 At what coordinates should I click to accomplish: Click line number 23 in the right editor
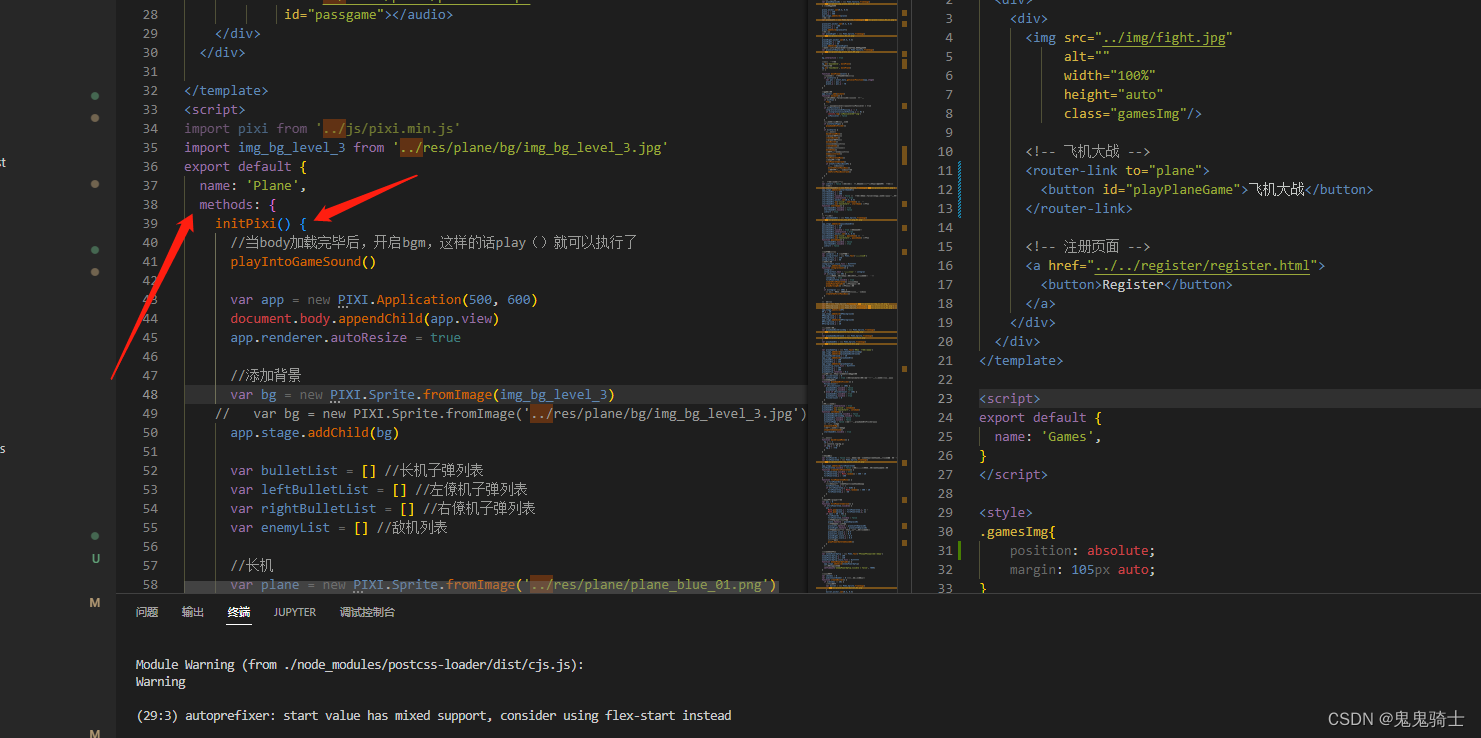[x=945, y=398]
